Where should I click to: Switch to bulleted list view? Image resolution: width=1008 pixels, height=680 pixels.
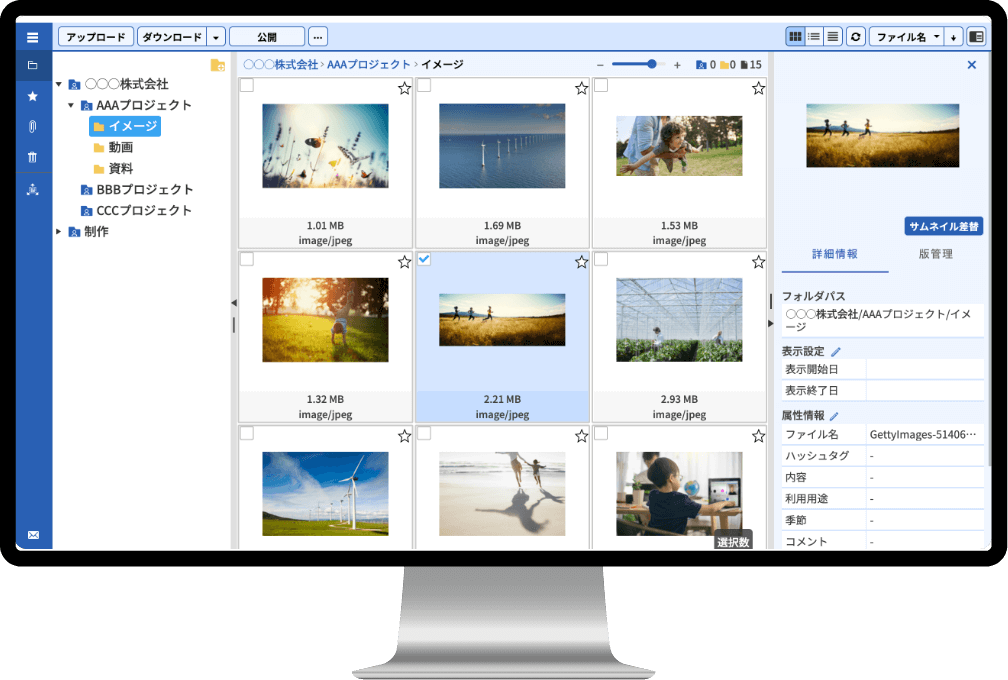(x=814, y=37)
